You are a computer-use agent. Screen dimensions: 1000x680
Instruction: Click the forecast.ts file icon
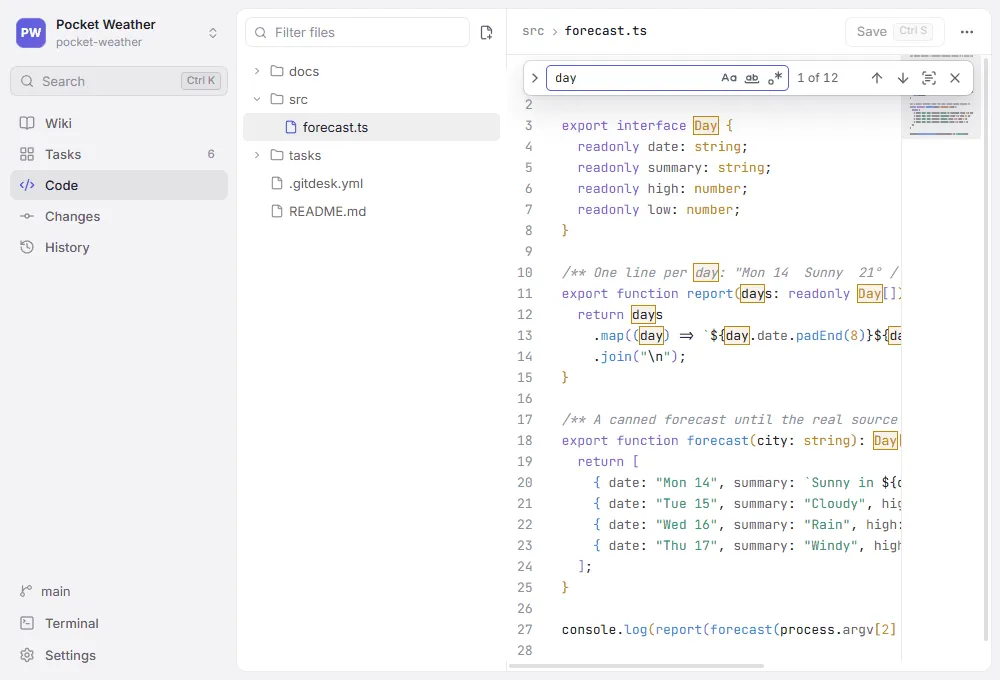[291, 127]
